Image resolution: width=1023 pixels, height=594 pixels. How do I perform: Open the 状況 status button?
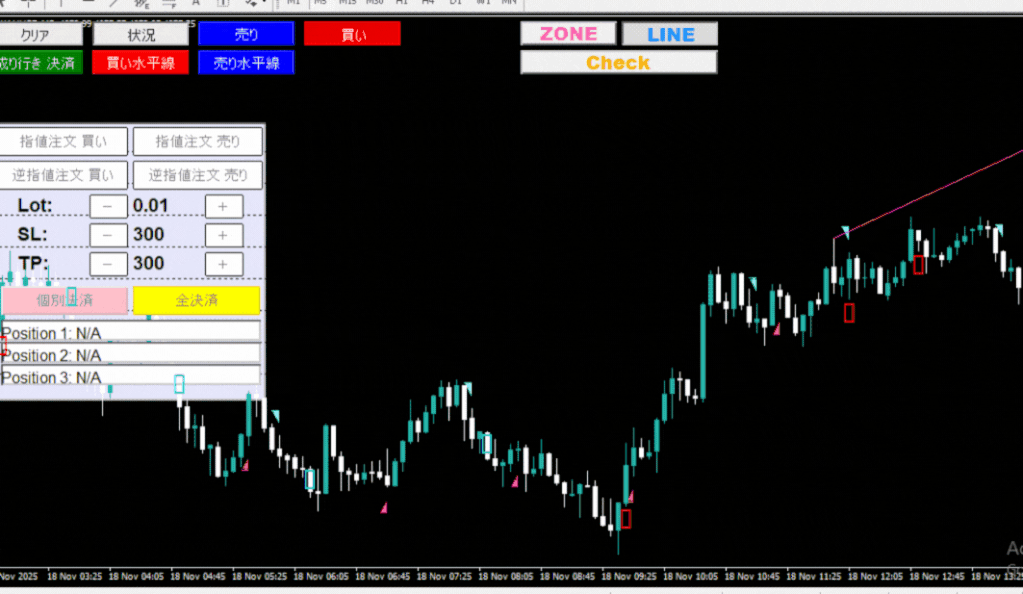pos(141,34)
